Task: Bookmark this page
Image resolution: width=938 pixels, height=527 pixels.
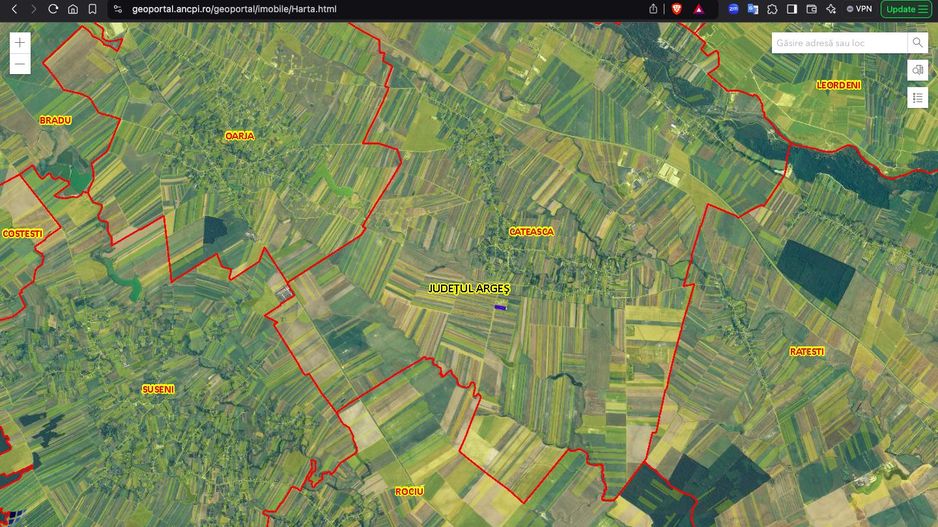Action: [x=92, y=9]
